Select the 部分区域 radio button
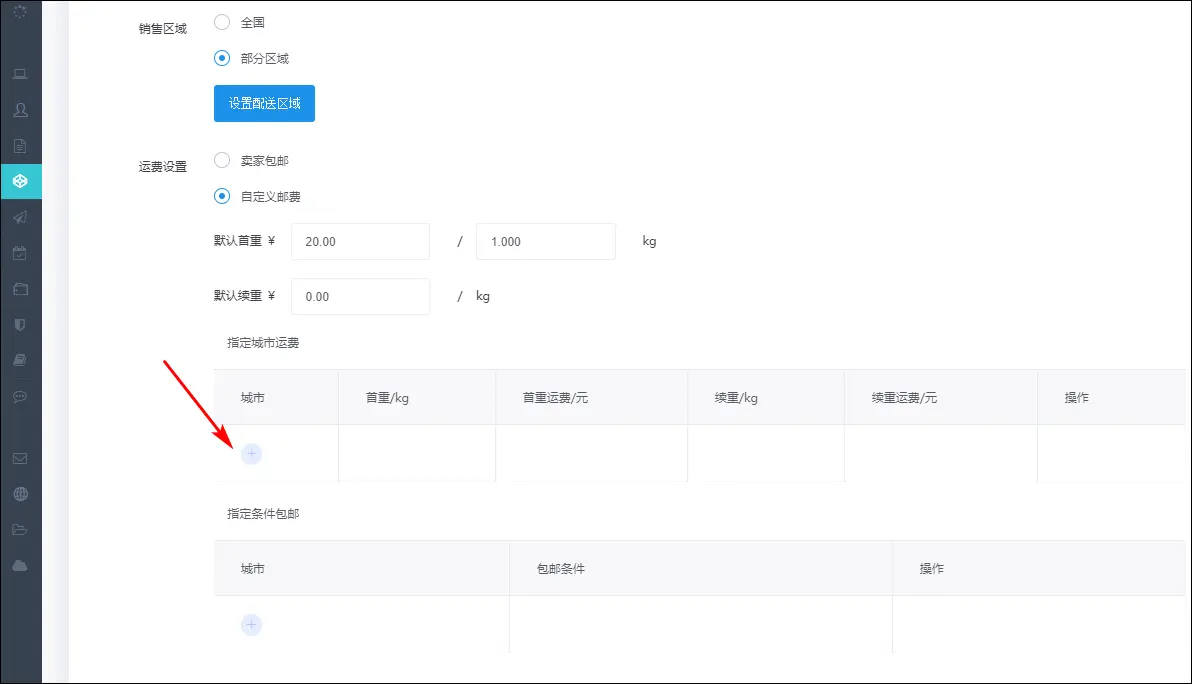 222,58
